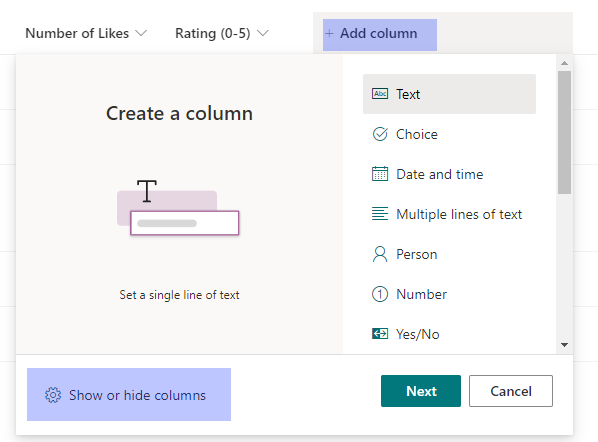
Task: Click the Number circled-one icon
Action: [x=380, y=294]
